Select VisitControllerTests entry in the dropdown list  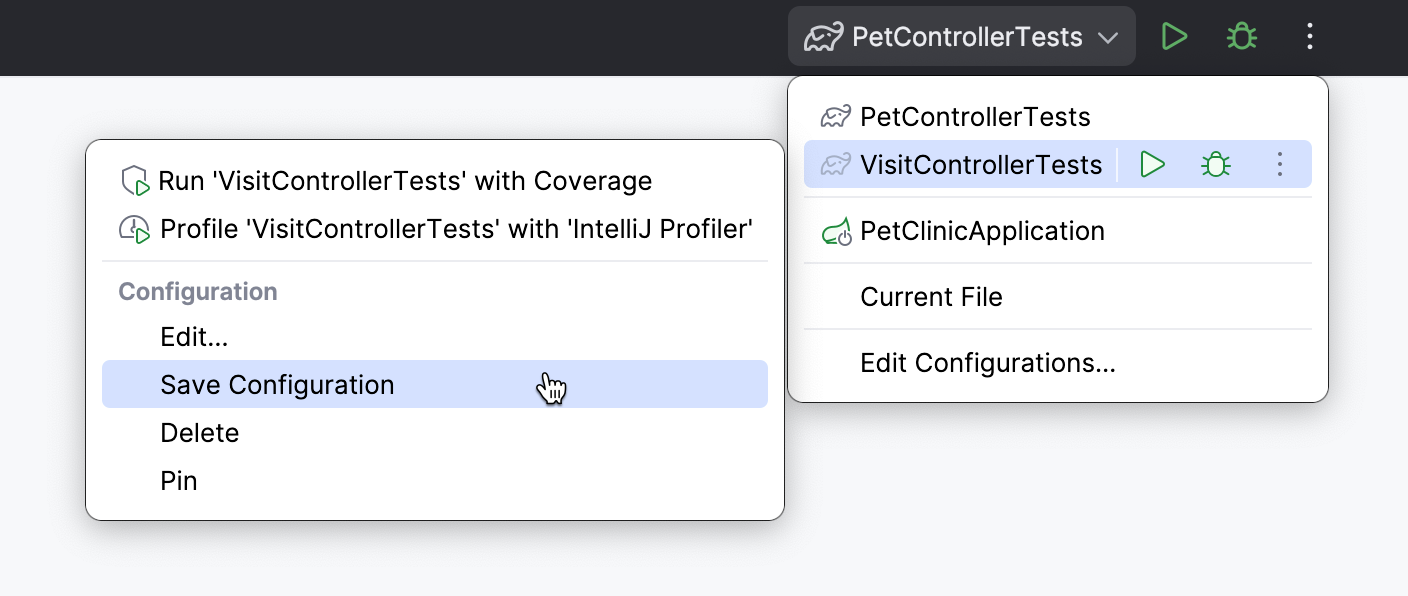click(x=981, y=164)
